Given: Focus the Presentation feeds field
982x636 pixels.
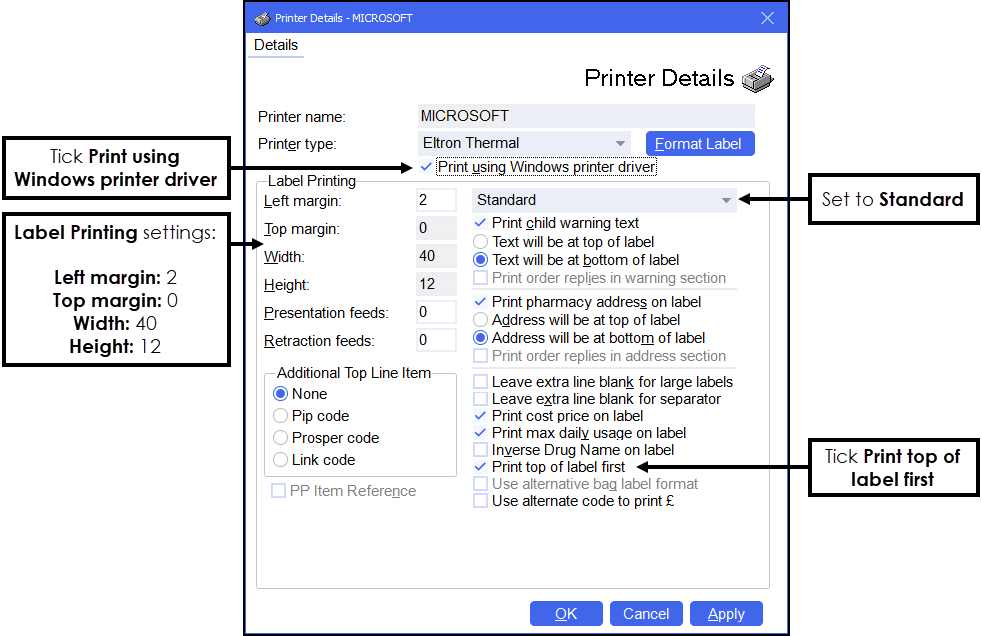Looking at the screenshot, I should point(436,312).
